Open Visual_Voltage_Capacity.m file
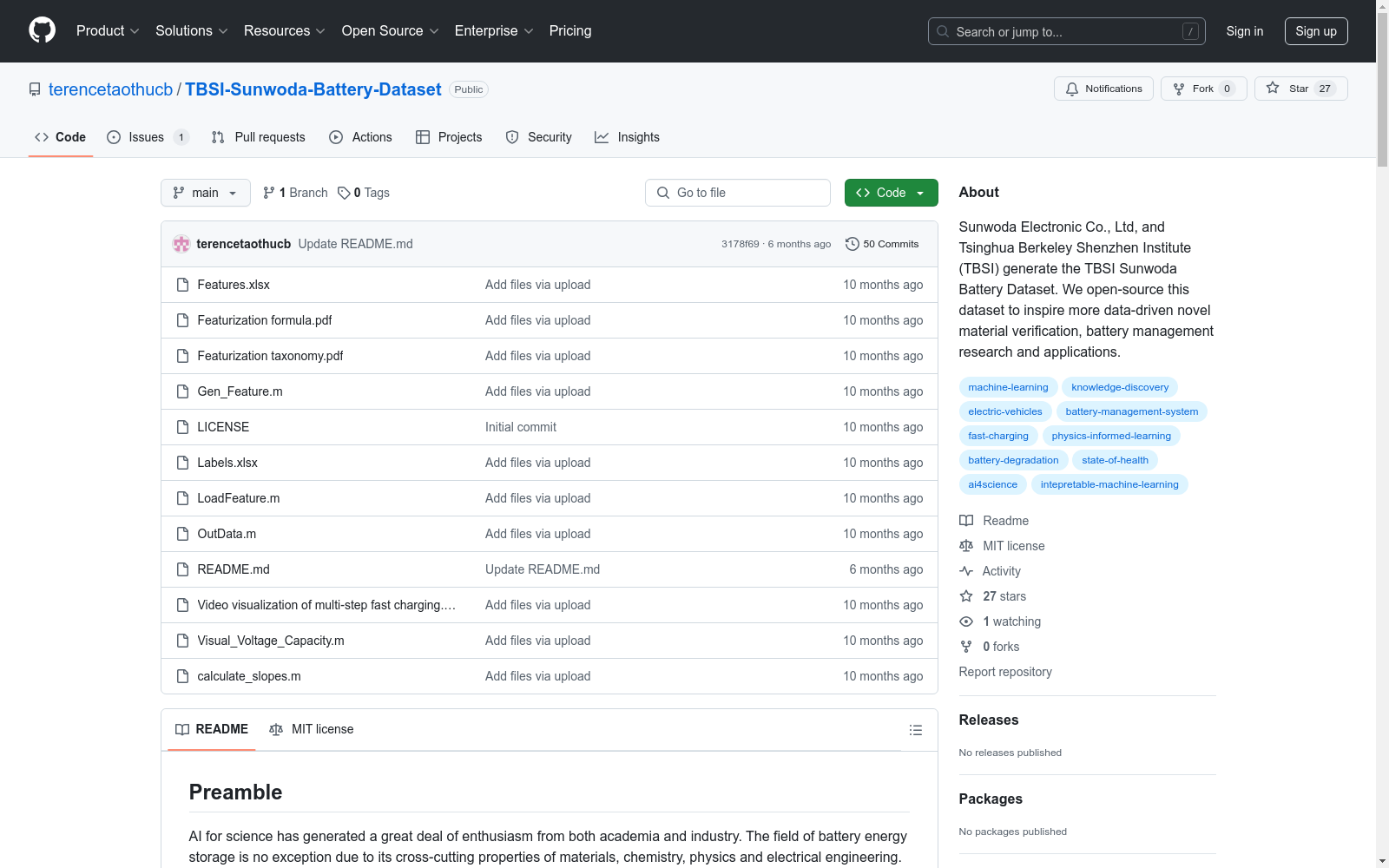This screenshot has width=1389, height=868. click(x=271, y=641)
